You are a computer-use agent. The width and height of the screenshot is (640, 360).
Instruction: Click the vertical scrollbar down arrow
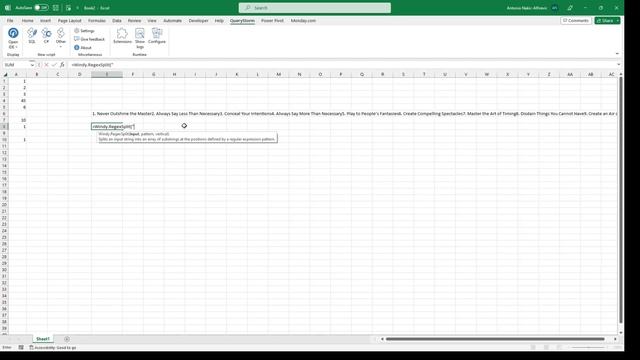click(620, 333)
